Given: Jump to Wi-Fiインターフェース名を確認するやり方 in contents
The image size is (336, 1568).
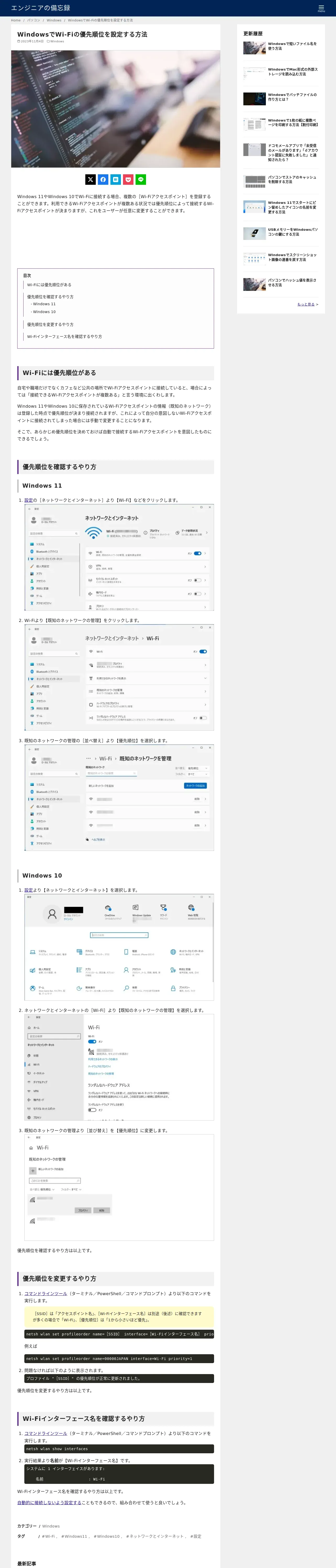Looking at the screenshot, I should (x=64, y=337).
